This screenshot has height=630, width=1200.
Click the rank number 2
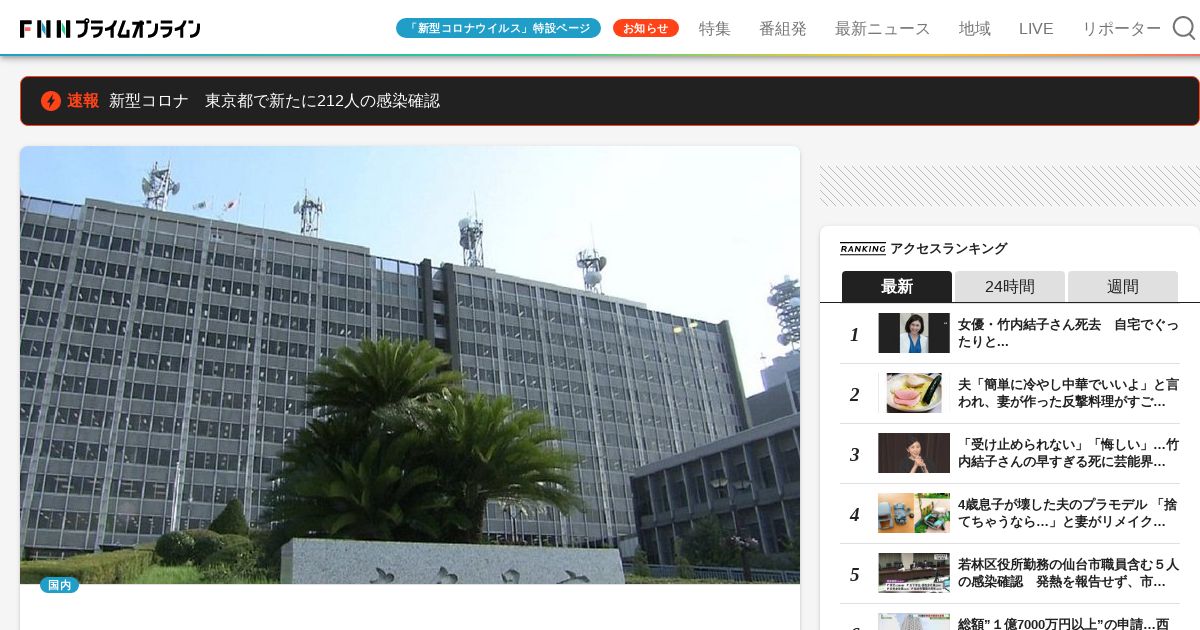854,394
